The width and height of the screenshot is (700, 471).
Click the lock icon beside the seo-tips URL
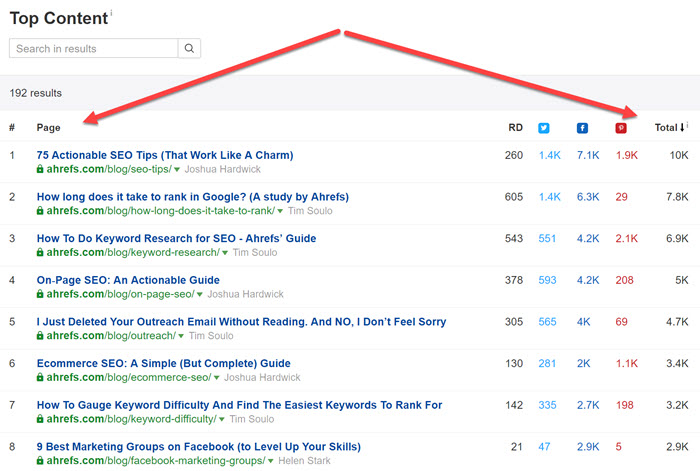[40, 170]
